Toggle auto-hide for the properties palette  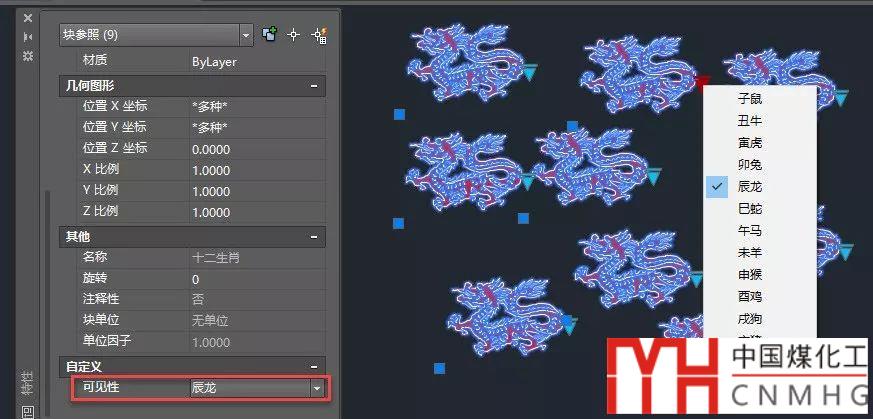click(28, 37)
